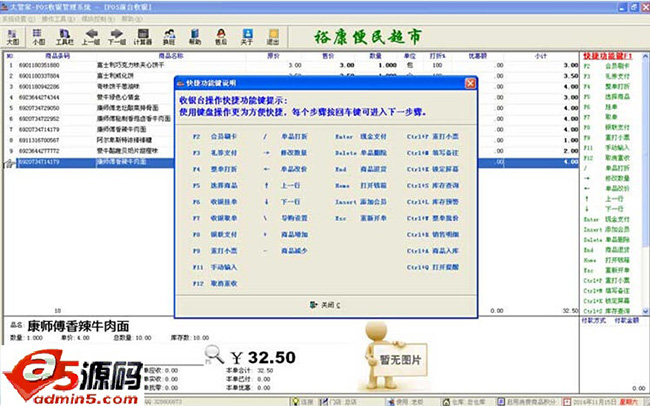Go to next group with right arrow icon

(x=117, y=37)
